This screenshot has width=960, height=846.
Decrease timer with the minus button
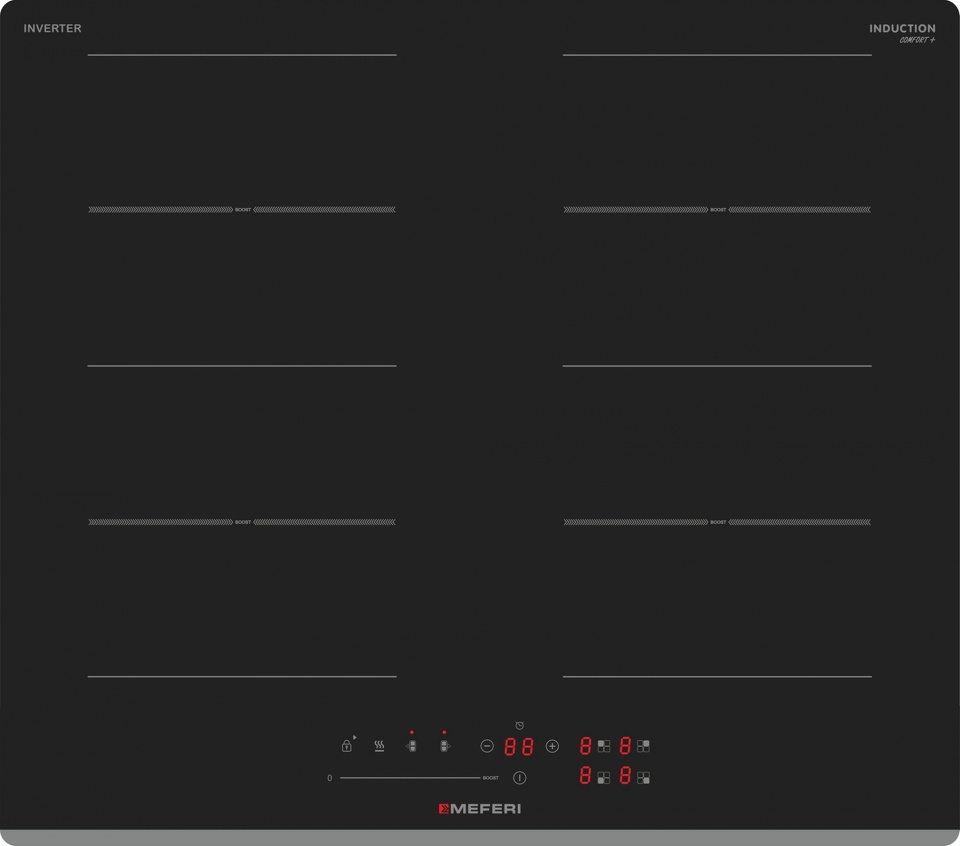pos(487,746)
